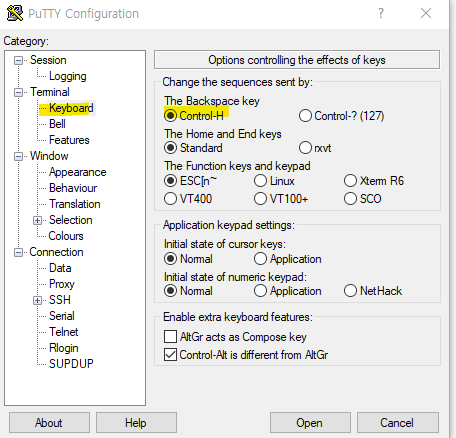The image size is (456, 438).
Task: Open the Logging category
Action: [68, 76]
